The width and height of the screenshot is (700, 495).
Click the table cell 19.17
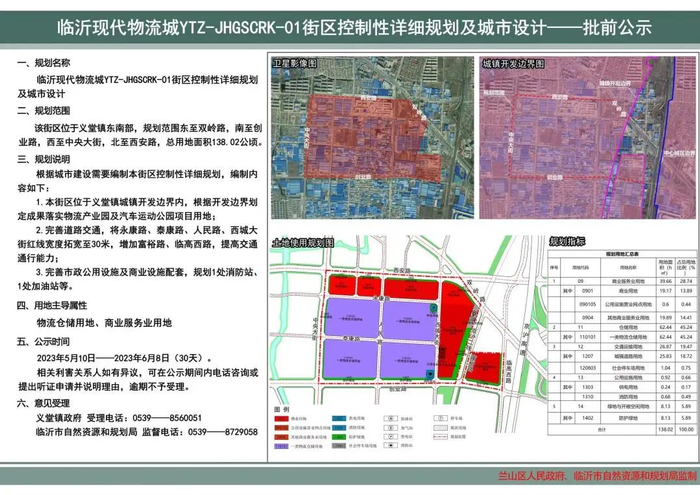[666, 291]
